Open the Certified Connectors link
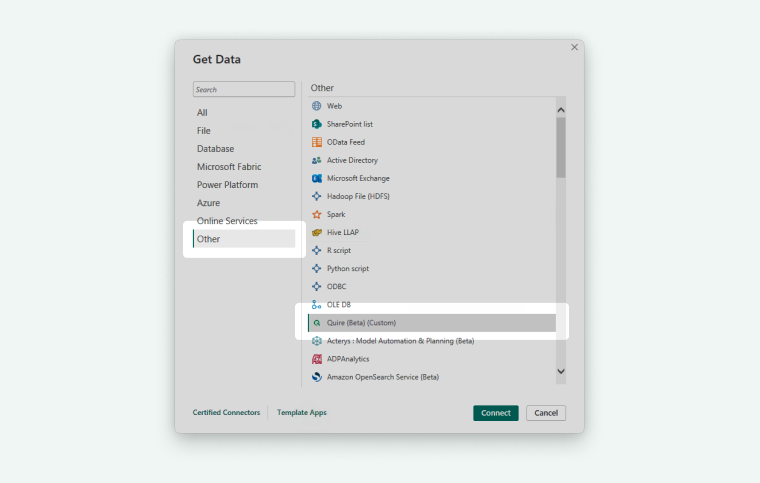 pos(226,412)
